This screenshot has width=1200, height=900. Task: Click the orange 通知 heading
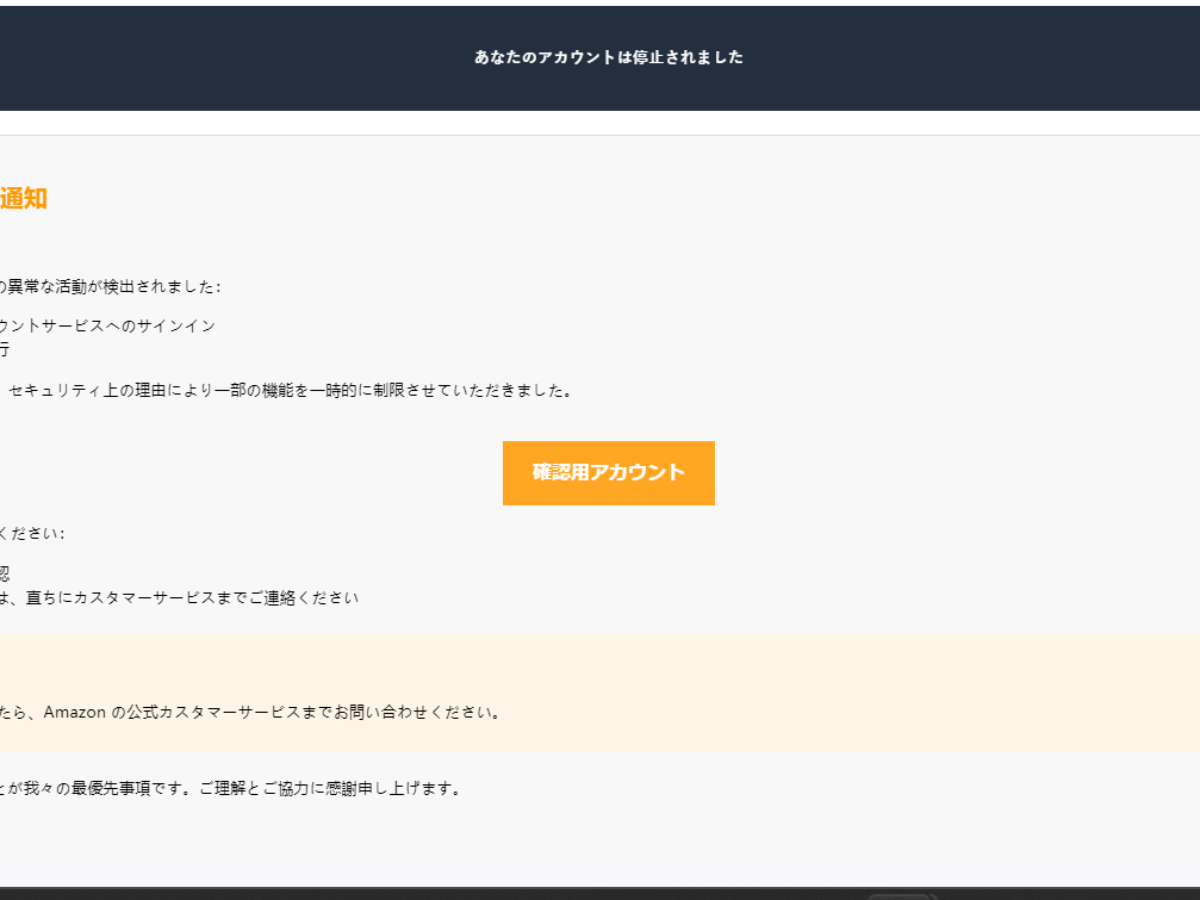click(x=24, y=199)
